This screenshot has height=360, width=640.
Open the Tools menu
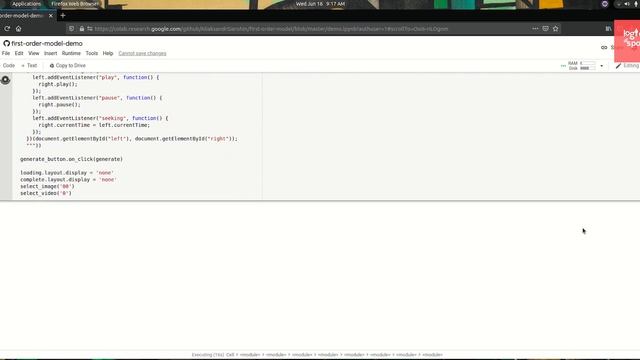91,53
